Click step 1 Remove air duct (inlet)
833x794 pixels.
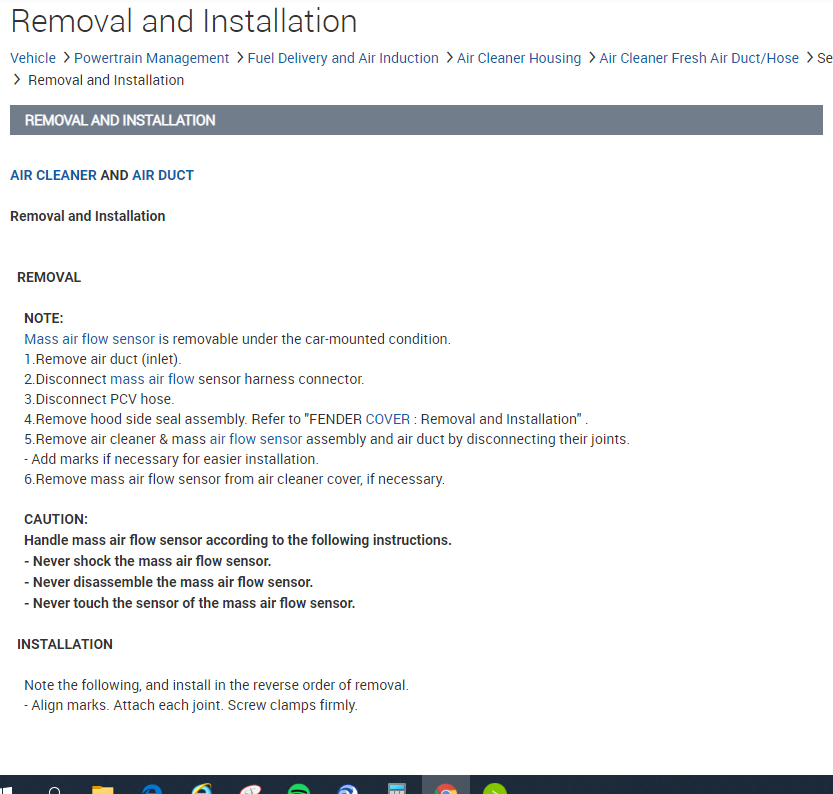click(103, 359)
